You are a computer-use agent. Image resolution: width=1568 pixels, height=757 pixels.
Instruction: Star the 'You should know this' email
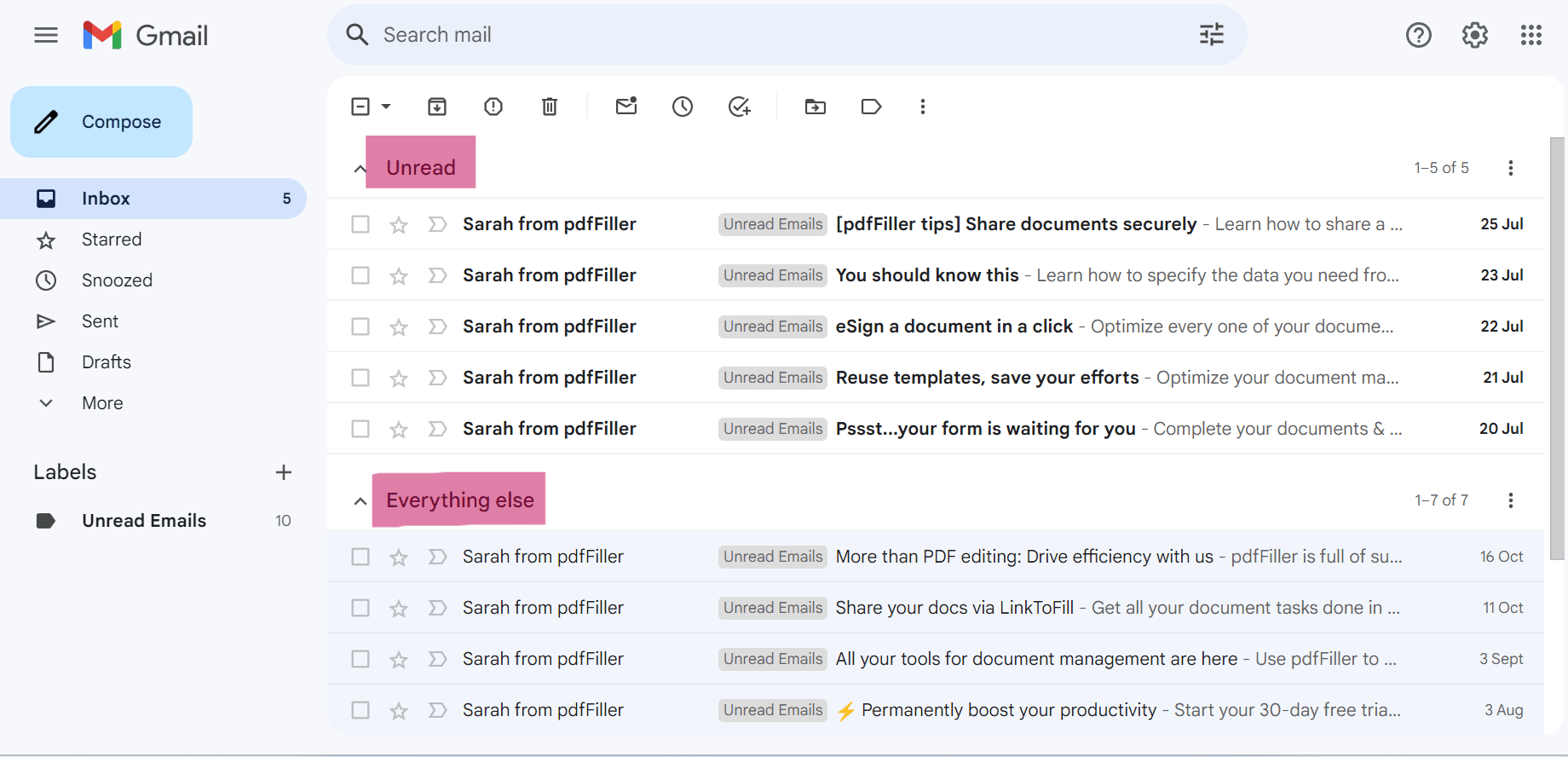pos(399,276)
